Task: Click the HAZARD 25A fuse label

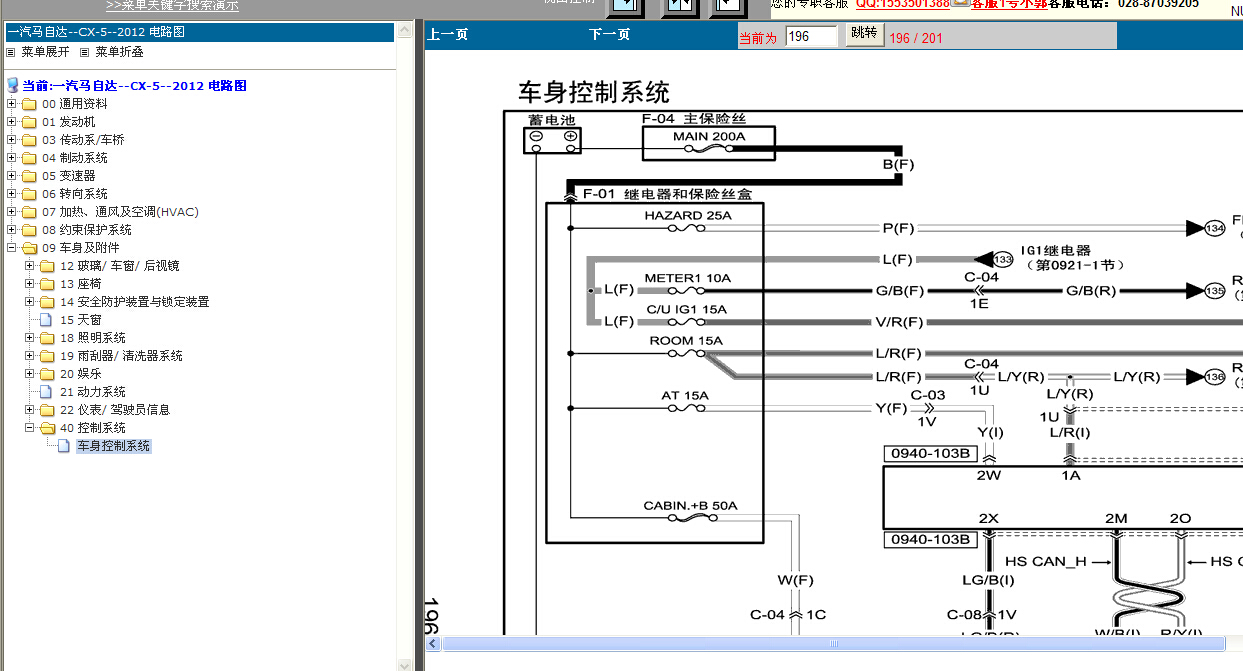Action: coord(687,215)
